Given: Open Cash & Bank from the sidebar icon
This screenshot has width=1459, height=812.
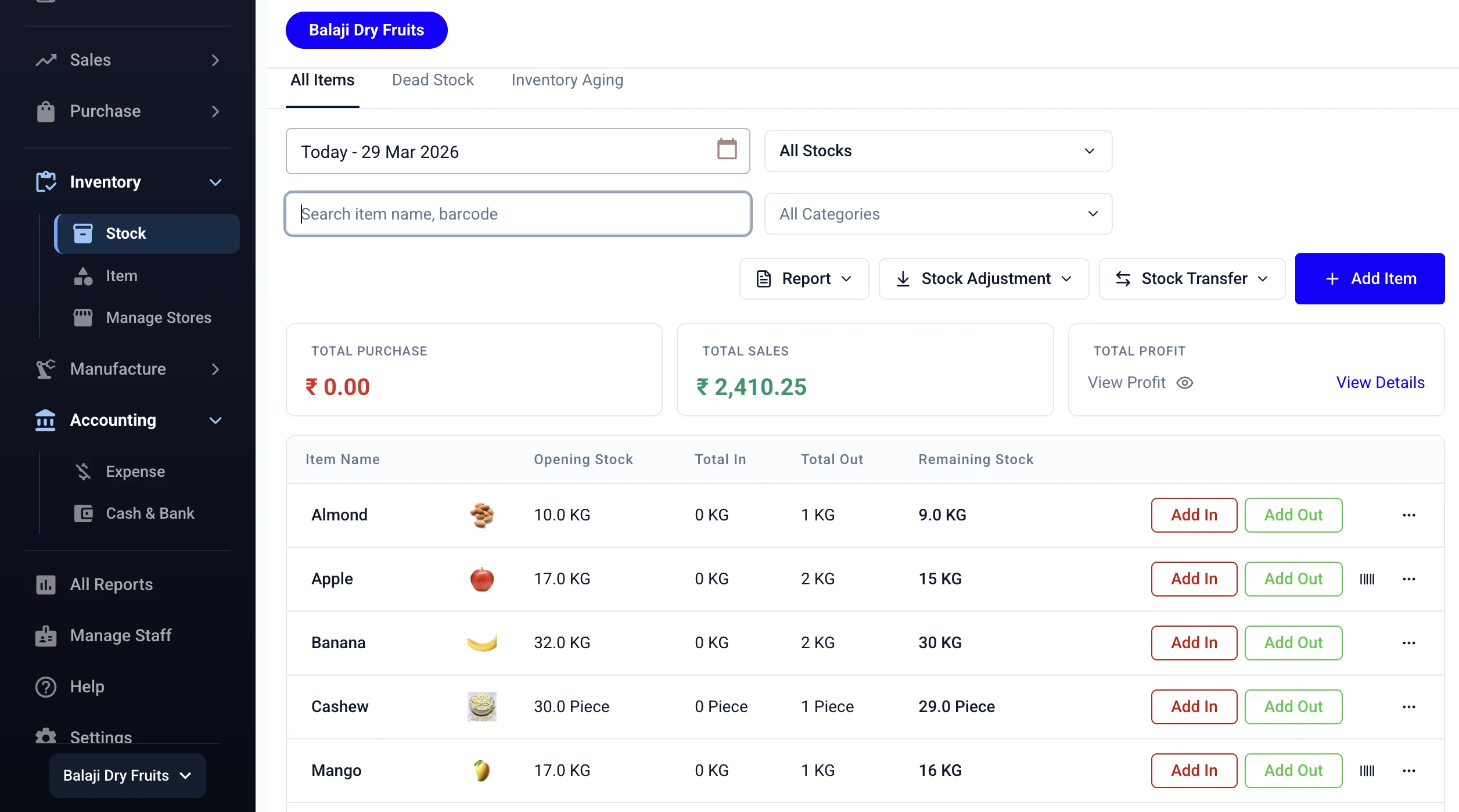Looking at the screenshot, I should pyautogui.click(x=83, y=513).
